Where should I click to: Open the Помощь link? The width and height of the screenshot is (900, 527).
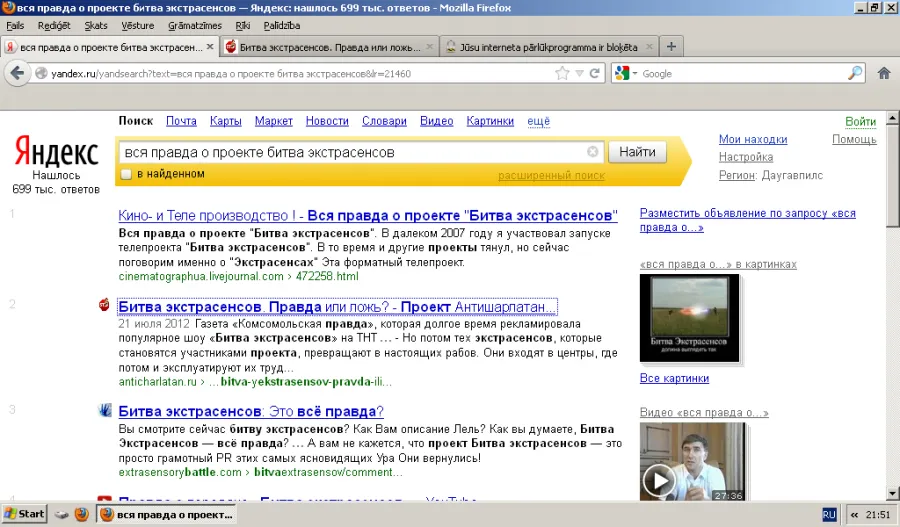coord(854,139)
